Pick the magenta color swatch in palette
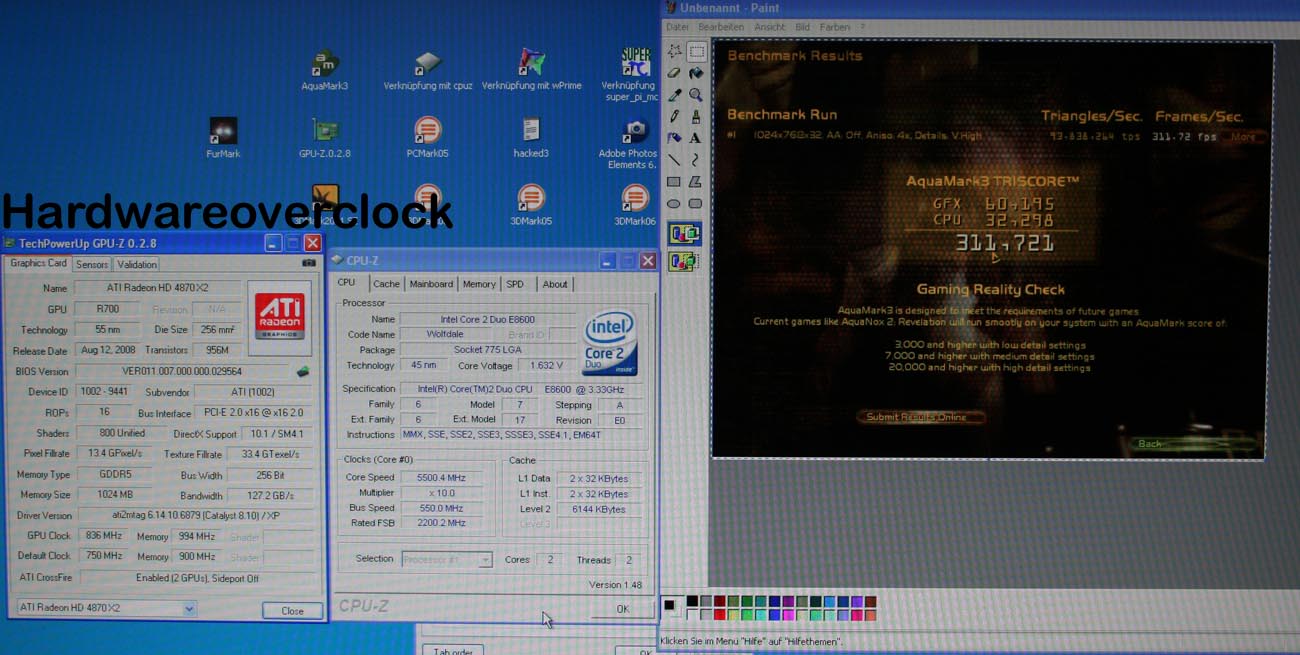The image size is (1300, 655). point(788,614)
